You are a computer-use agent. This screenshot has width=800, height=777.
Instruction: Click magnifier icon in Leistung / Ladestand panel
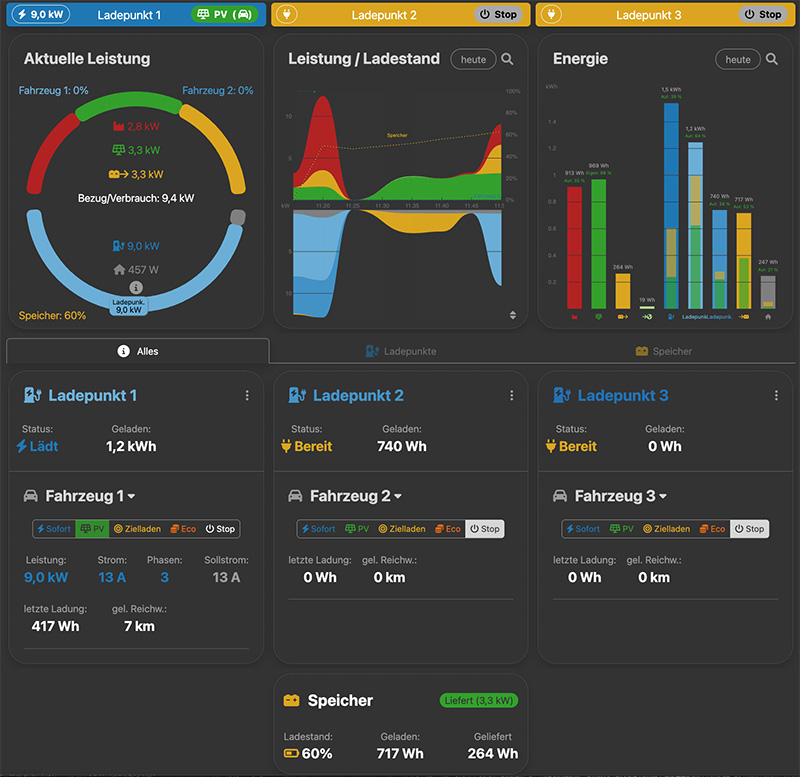tap(508, 60)
